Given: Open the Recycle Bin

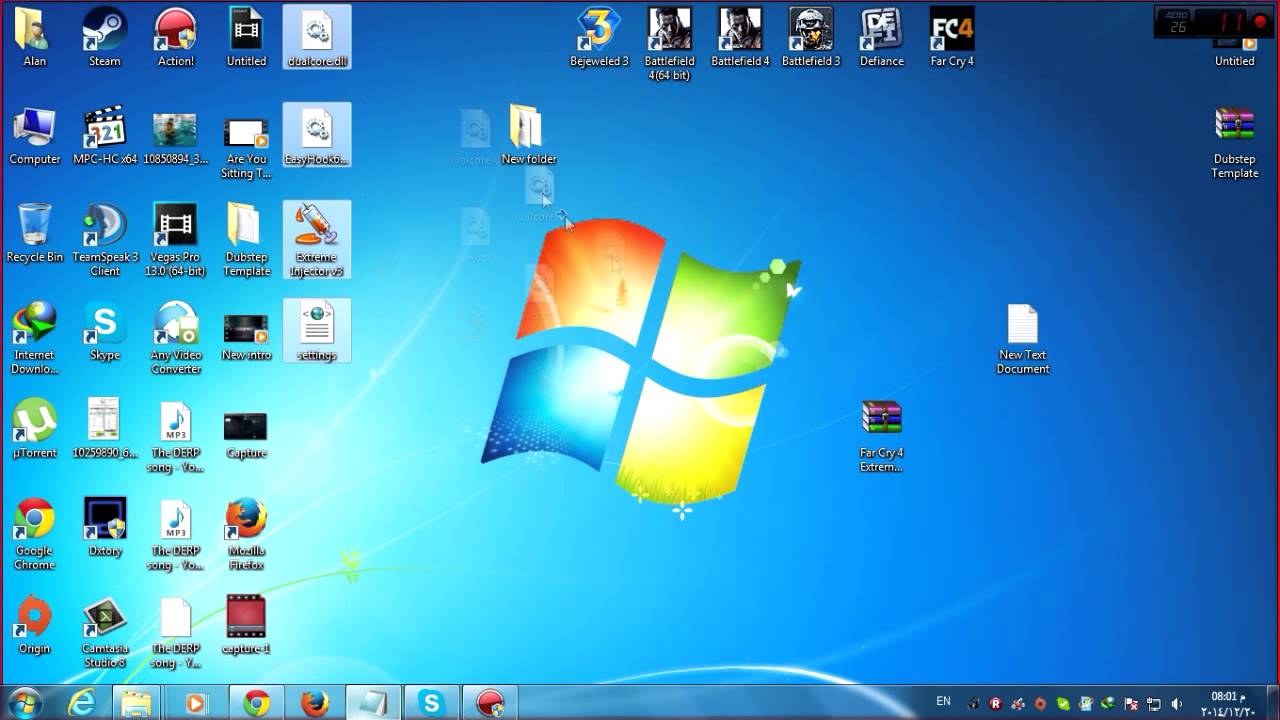Looking at the screenshot, I should click(x=34, y=225).
